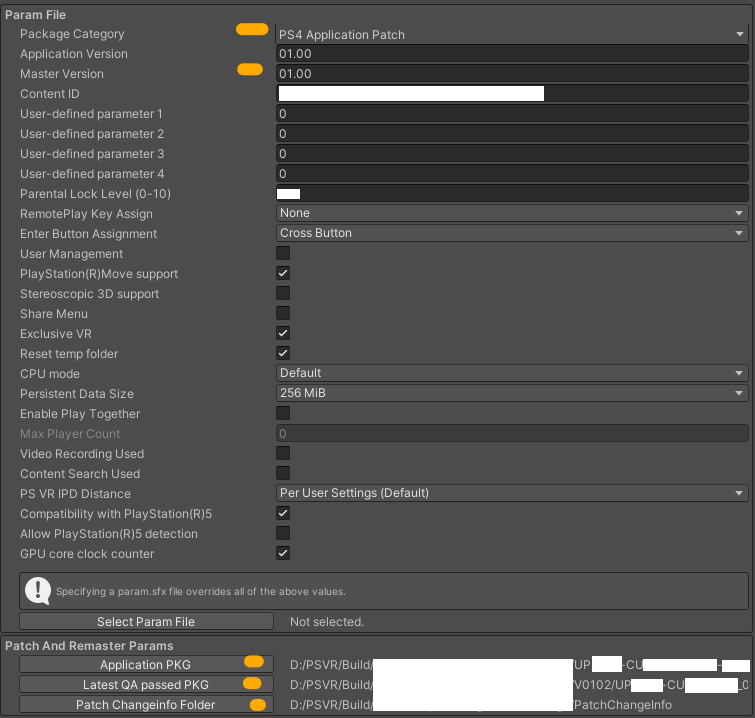Open PS VR IPD Distance dropdown

[511, 494]
